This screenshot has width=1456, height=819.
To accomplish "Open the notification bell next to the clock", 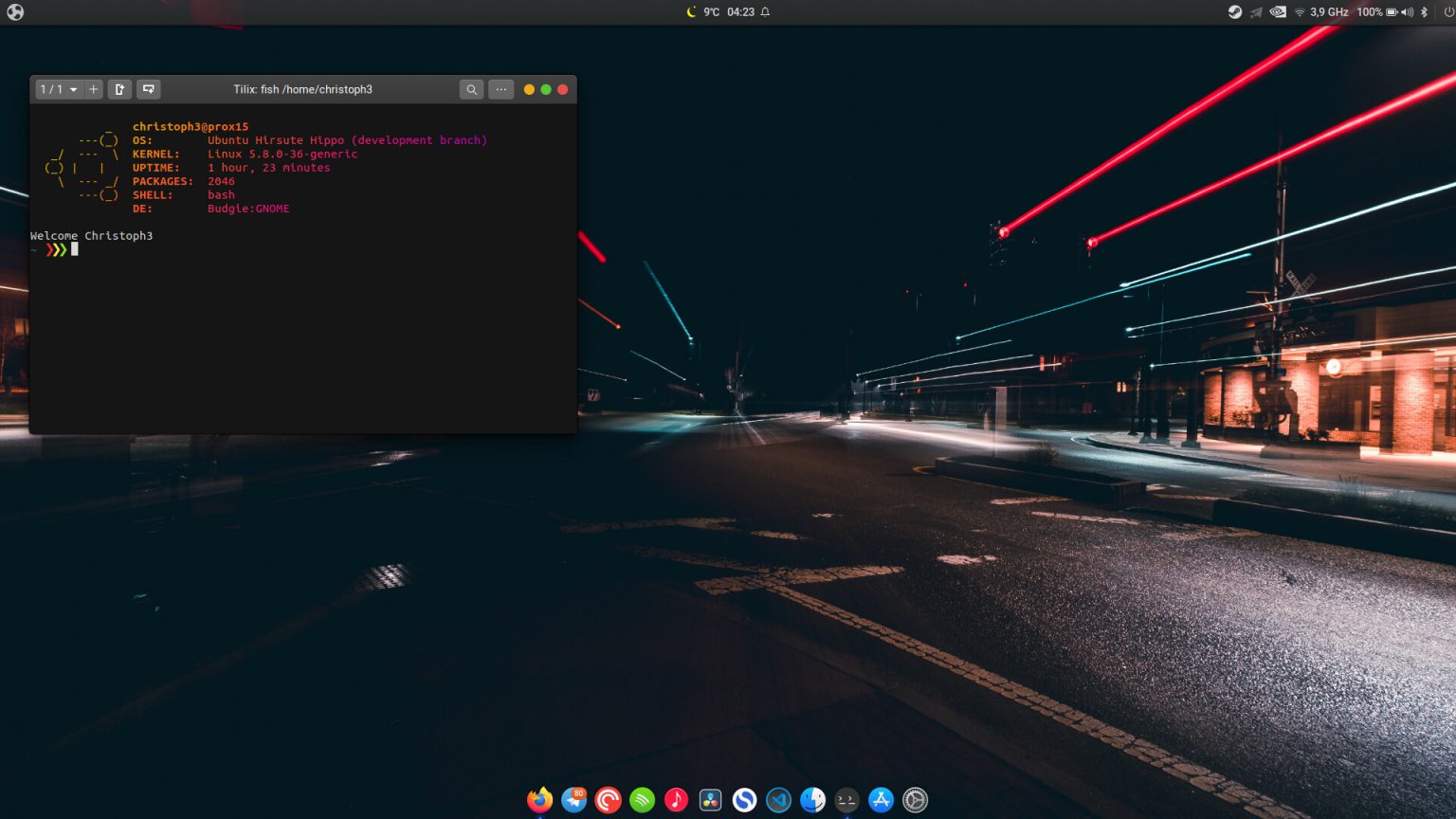I will pyautogui.click(x=764, y=12).
